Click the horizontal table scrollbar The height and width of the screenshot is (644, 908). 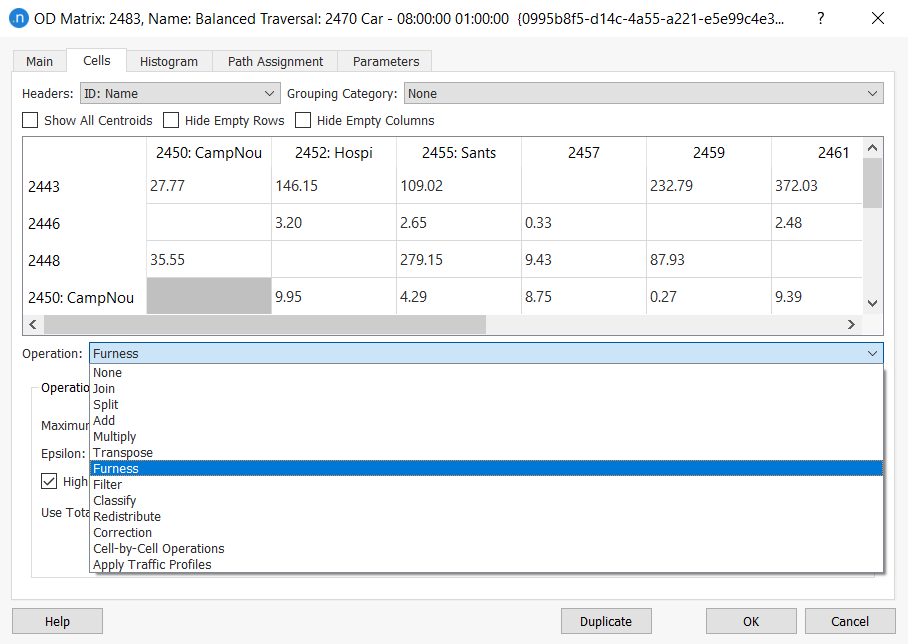pos(264,324)
